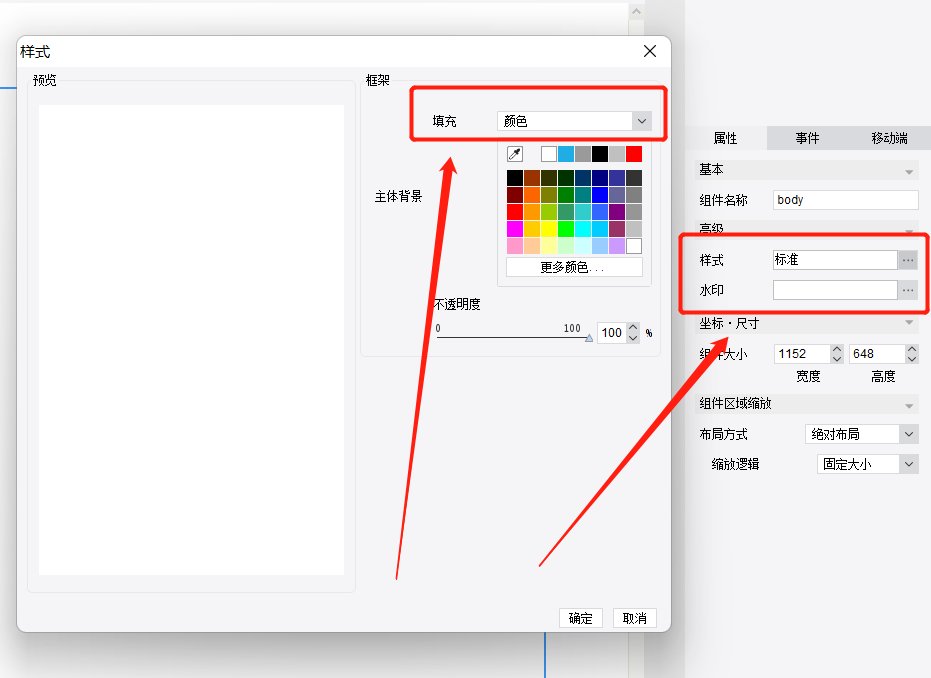The width and height of the screenshot is (931, 678).
Task: Collapse the 组件区域缩放 section
Action: click(909, 406)
